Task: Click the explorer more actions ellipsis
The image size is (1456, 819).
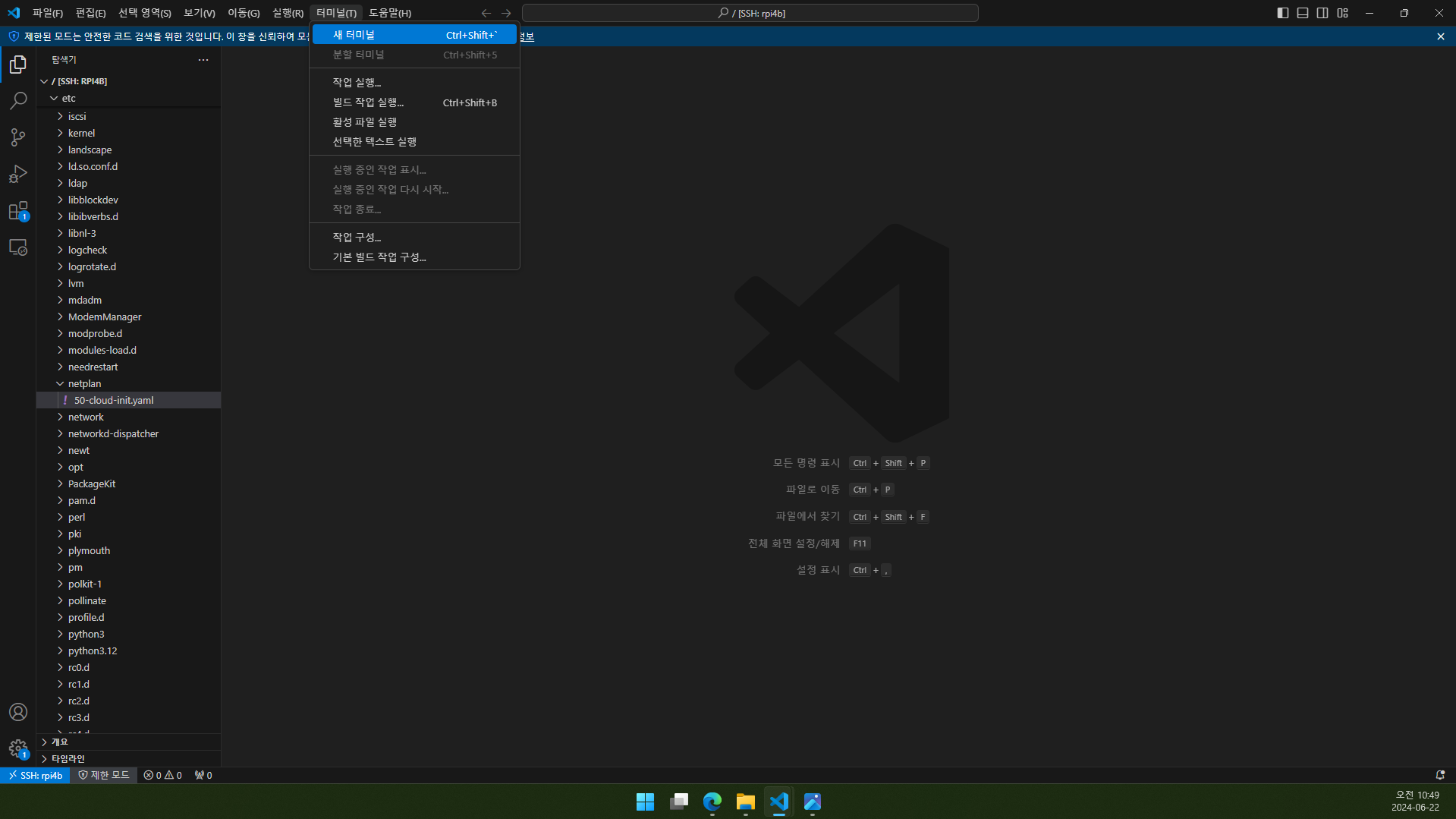Action: 203,60
